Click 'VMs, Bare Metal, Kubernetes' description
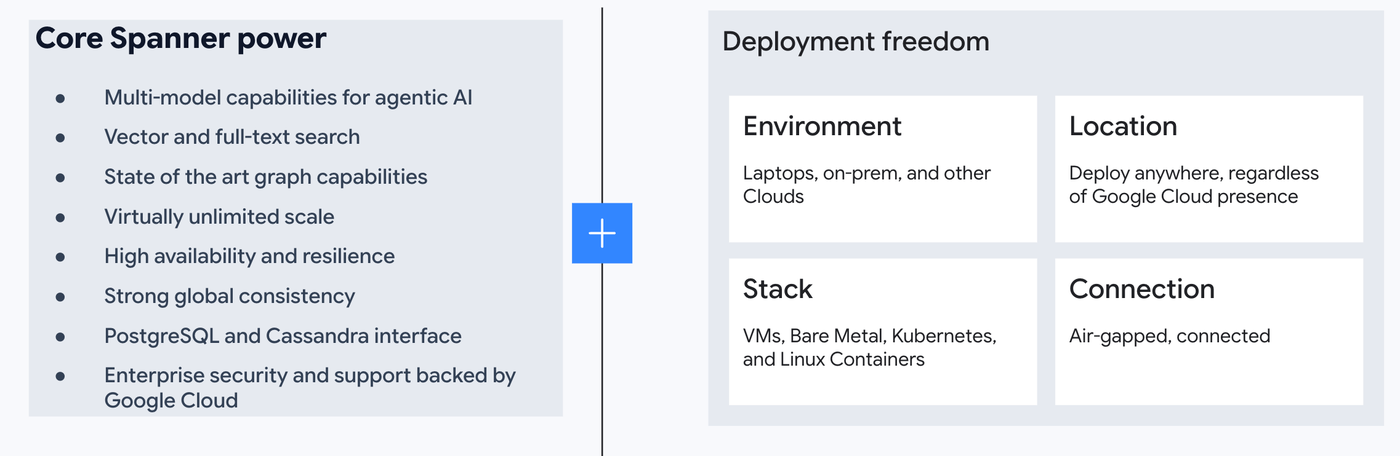Screen dimensions: 1400x456 [870, 347]
